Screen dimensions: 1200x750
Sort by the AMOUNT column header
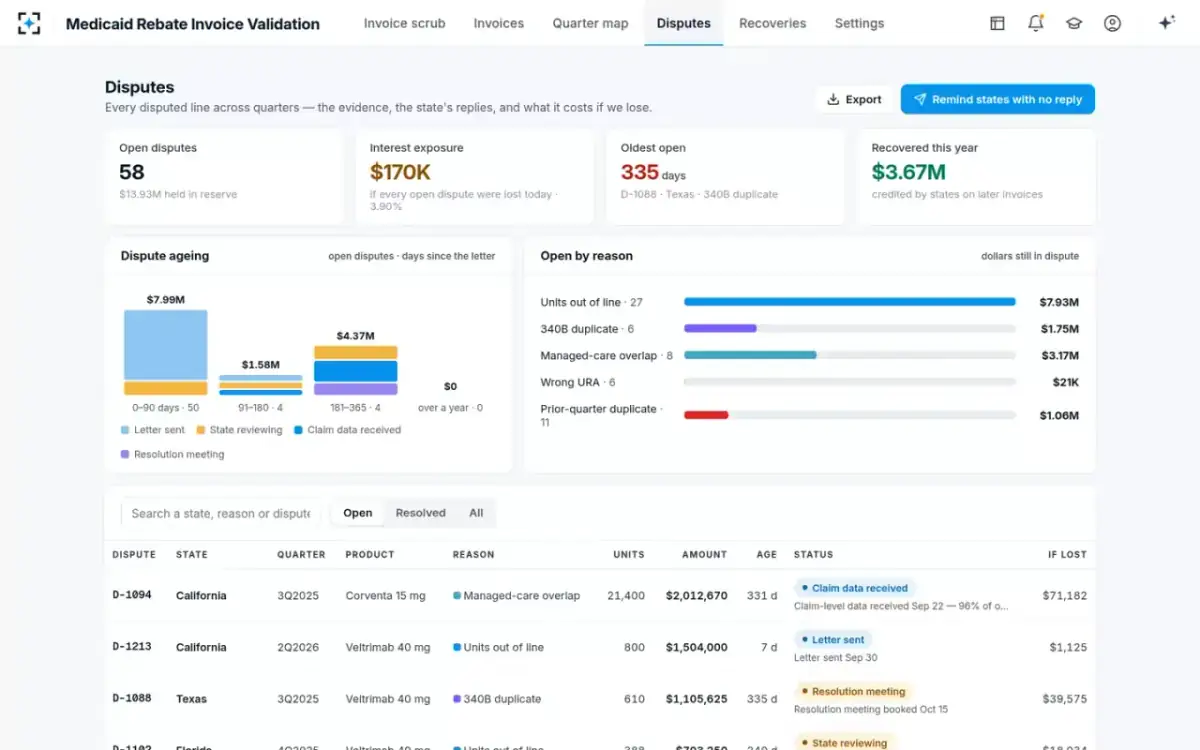(x=705, y=554)
